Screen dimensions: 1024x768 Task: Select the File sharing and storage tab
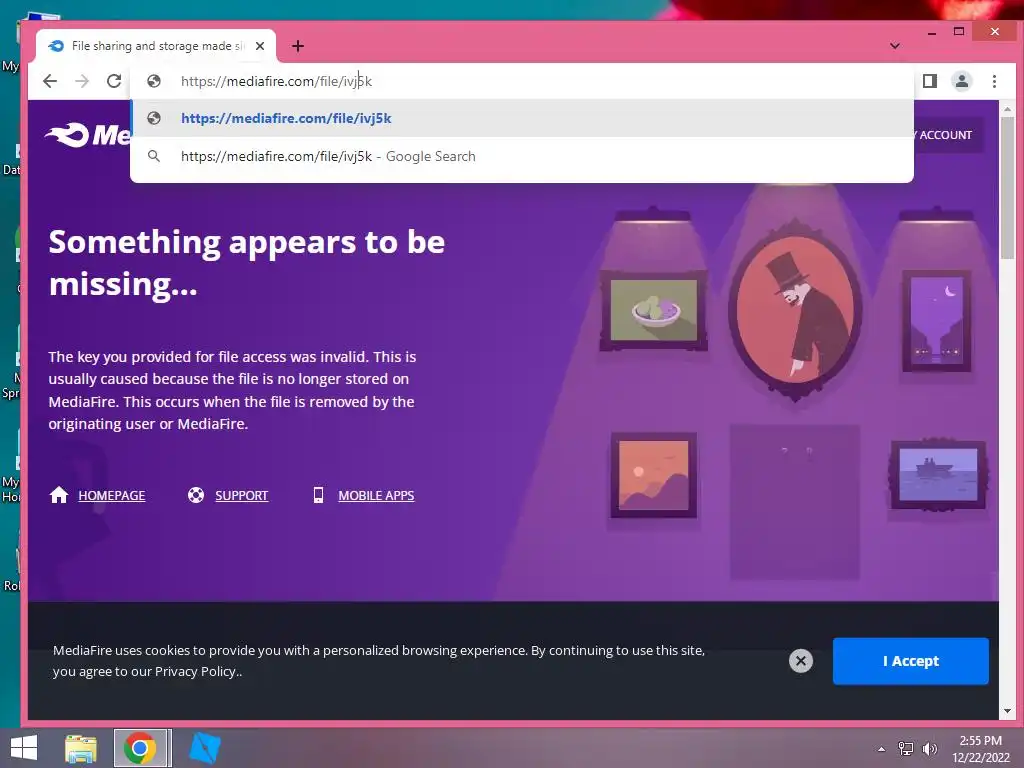tap(155, 46)
